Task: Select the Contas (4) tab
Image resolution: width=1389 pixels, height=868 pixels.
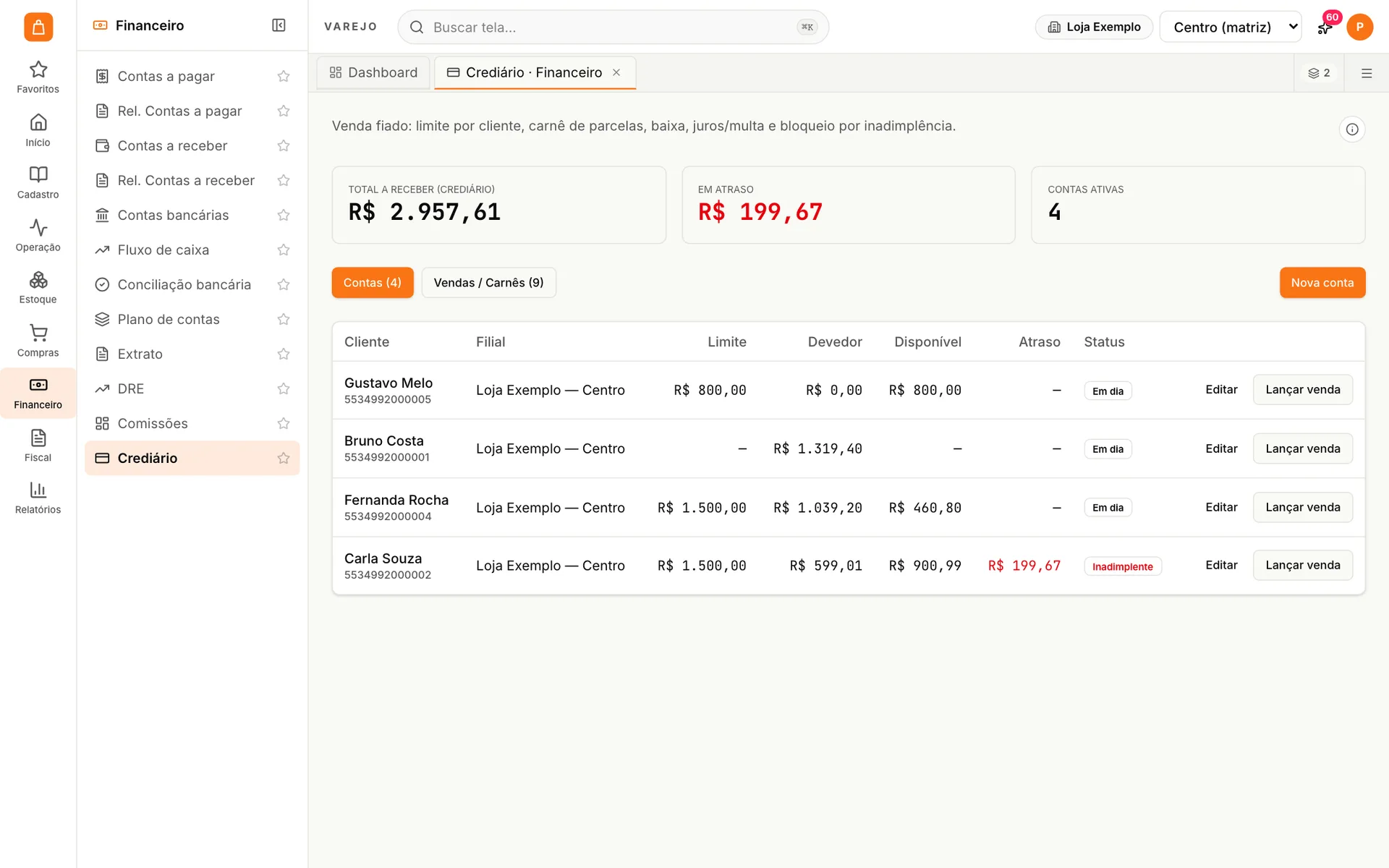Action: pos(373,283)
